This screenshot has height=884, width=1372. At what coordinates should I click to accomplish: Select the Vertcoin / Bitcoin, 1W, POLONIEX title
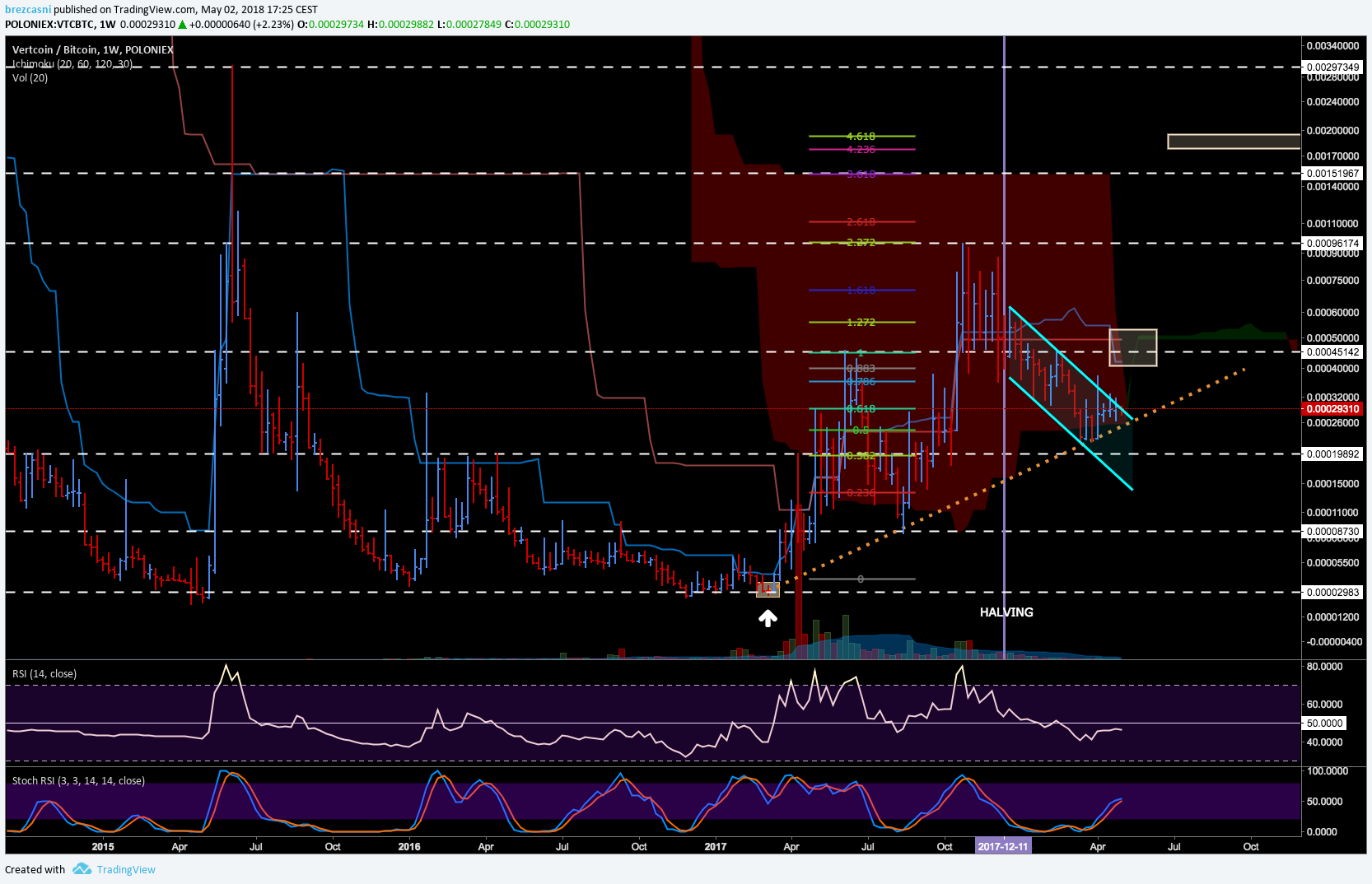(93, 50)
